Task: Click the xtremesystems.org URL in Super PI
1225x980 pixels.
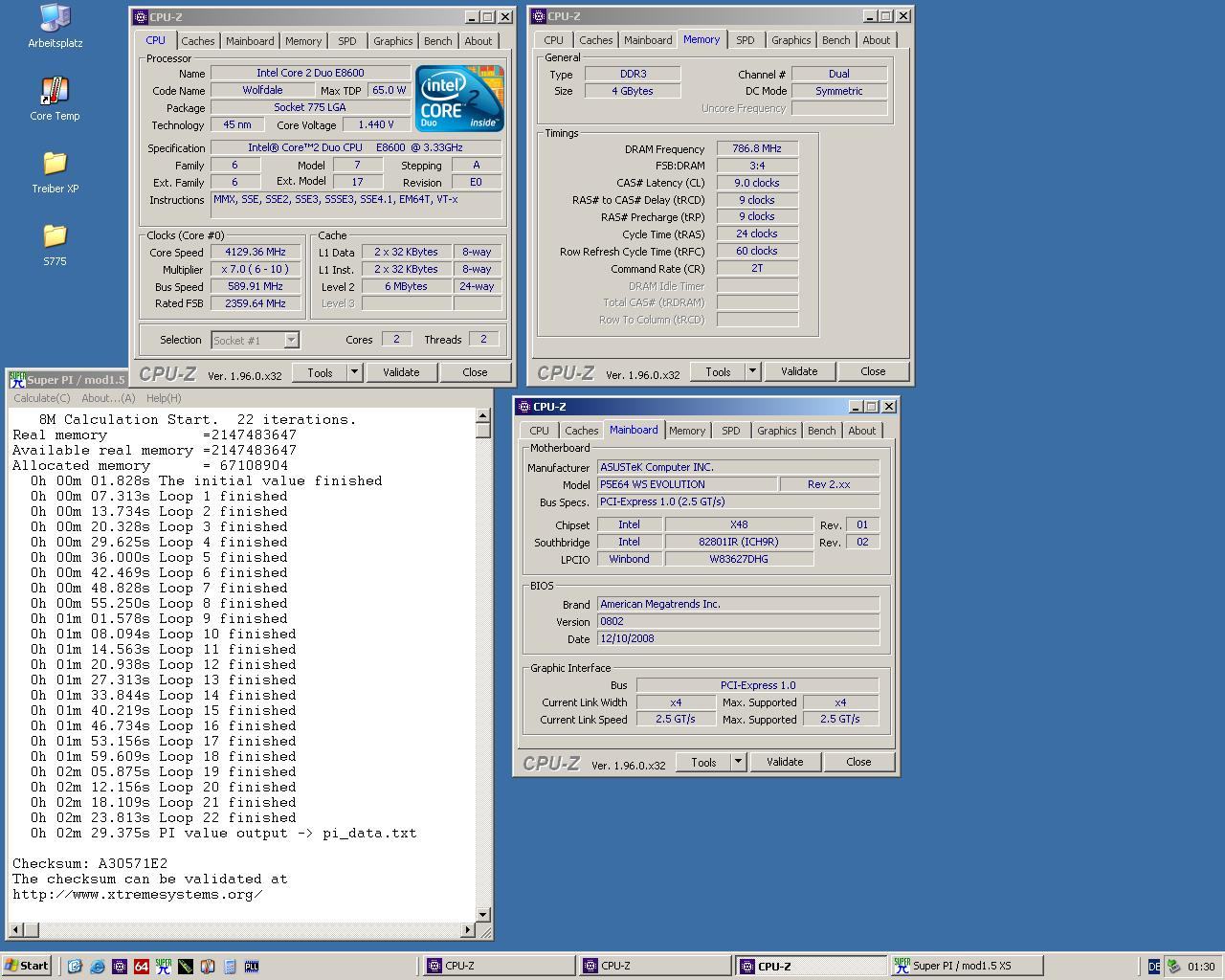Action: click(137, 894)
